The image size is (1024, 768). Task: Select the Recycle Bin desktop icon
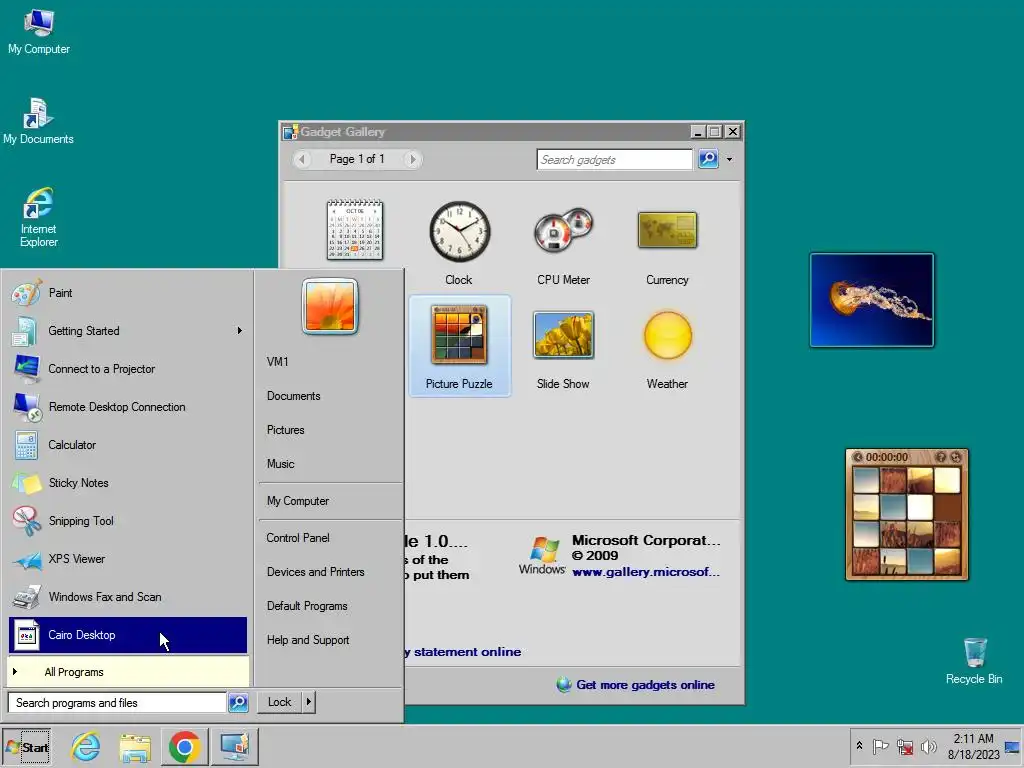pos(974,661)
